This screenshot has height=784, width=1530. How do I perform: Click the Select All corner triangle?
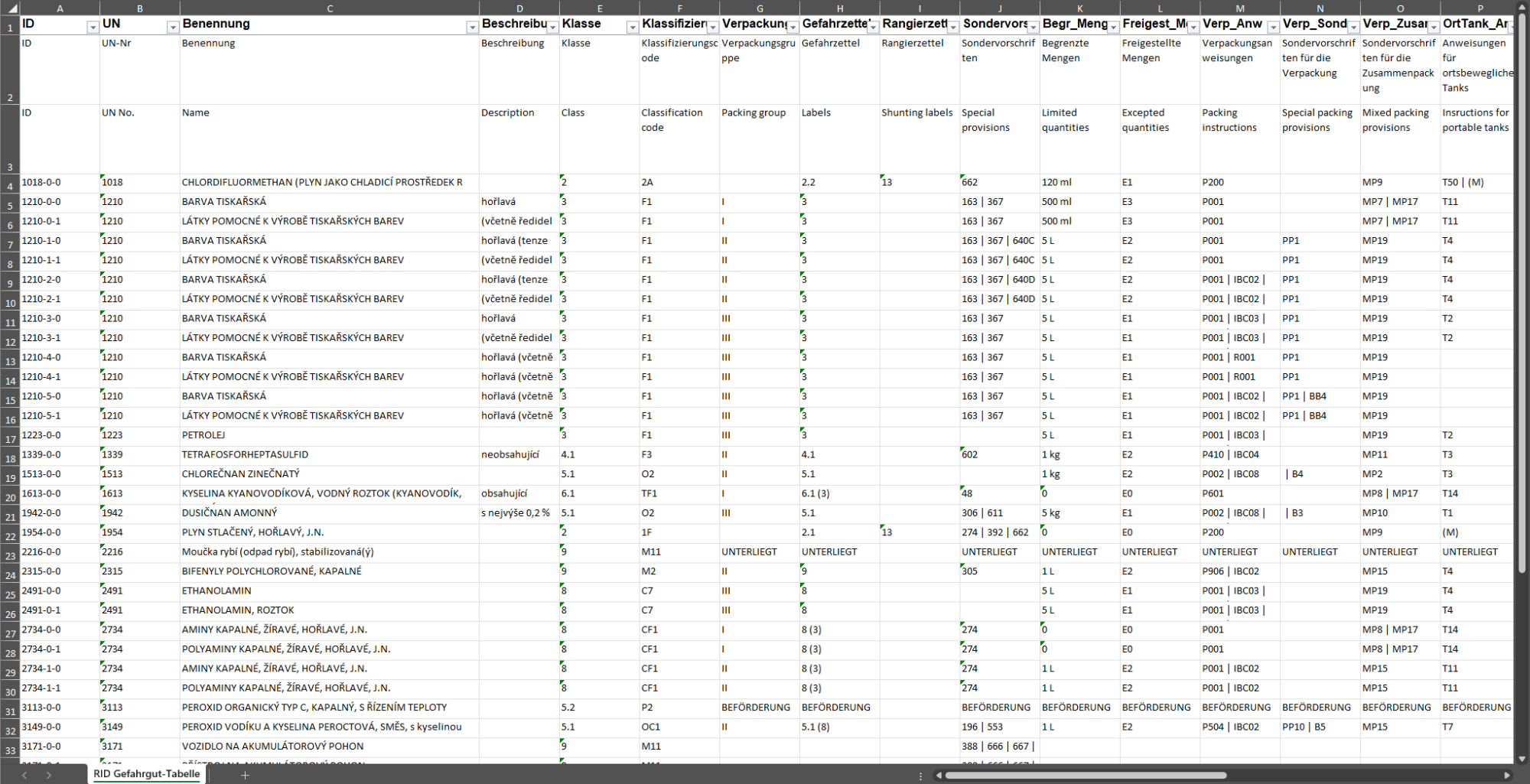(x=9, y=8)
